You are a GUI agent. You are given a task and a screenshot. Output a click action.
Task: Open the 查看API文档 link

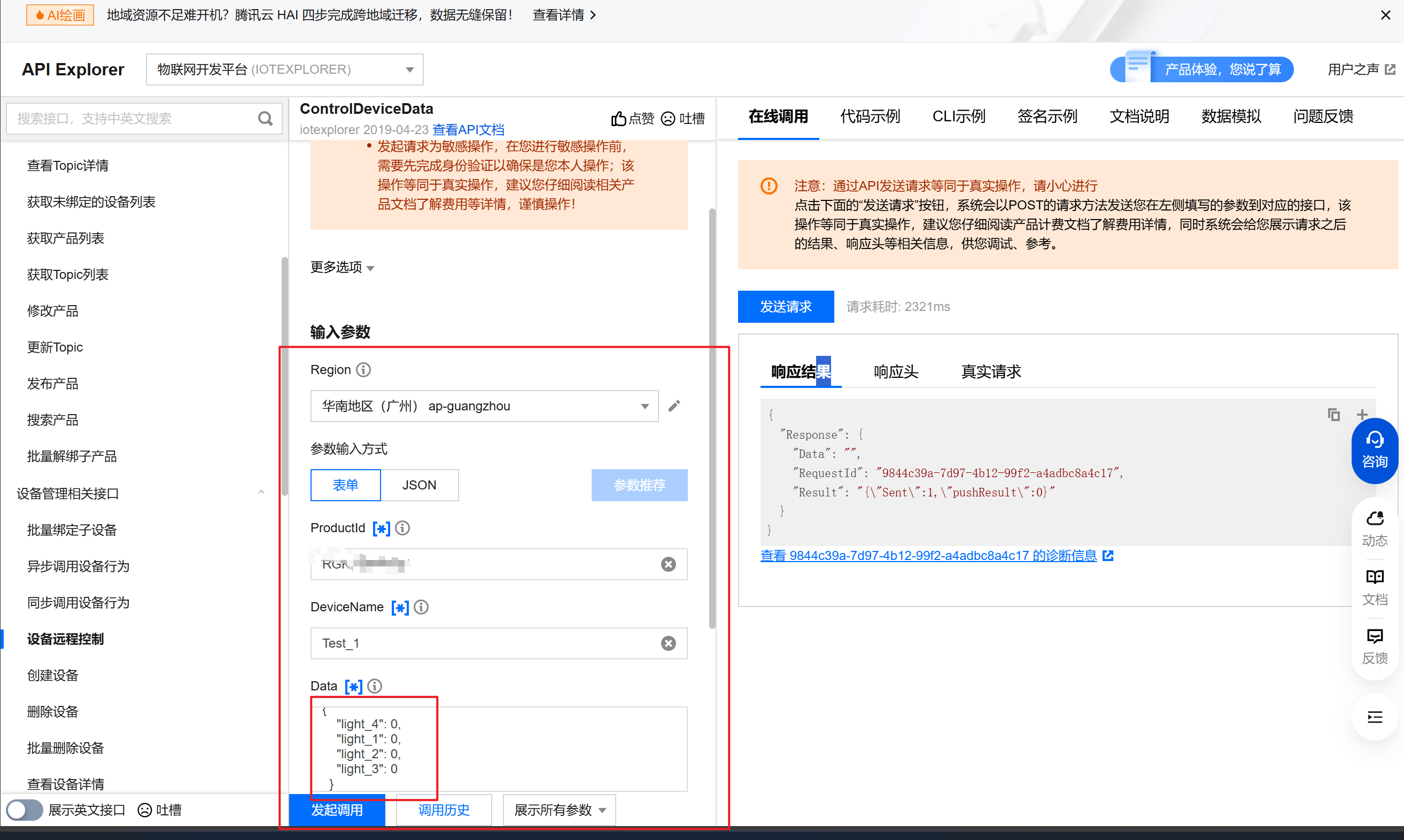(x=468, y=130)
